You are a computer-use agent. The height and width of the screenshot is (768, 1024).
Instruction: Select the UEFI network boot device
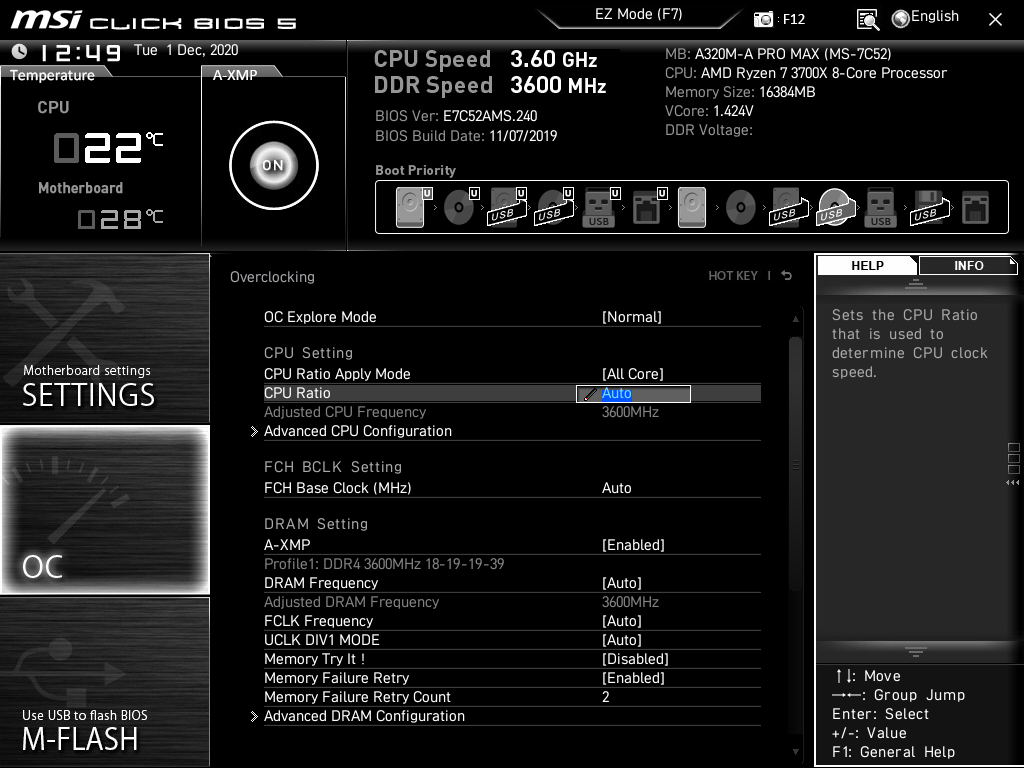(x=648, y=207)
